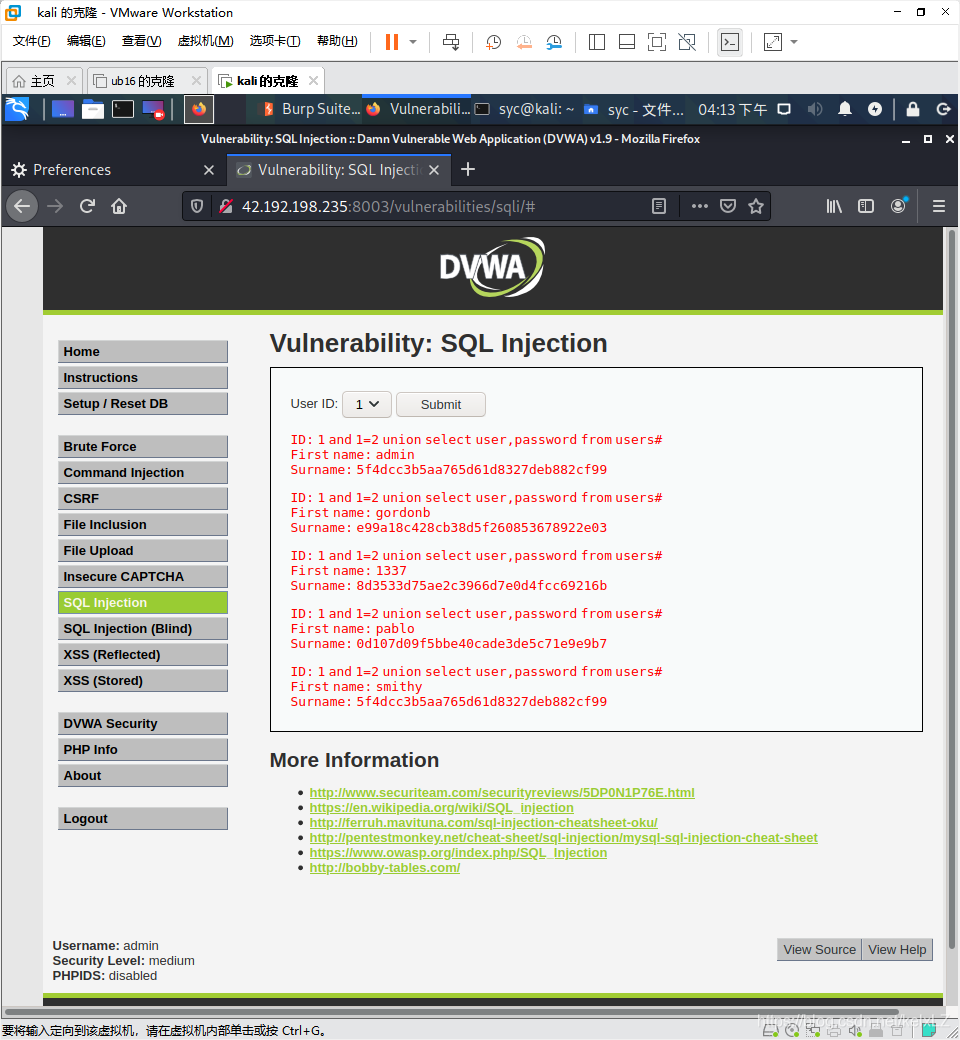The image size is (960, 1040).
Task: Click the Submit button
Action: click(x=441, y=405)
